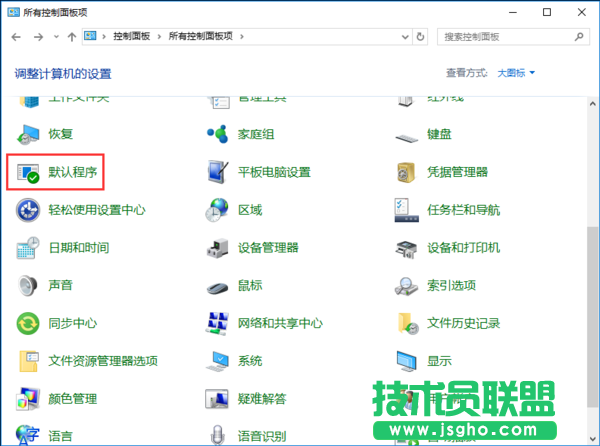
Task: Click the 任务栏和导航 text link
Action: point(463,210)
